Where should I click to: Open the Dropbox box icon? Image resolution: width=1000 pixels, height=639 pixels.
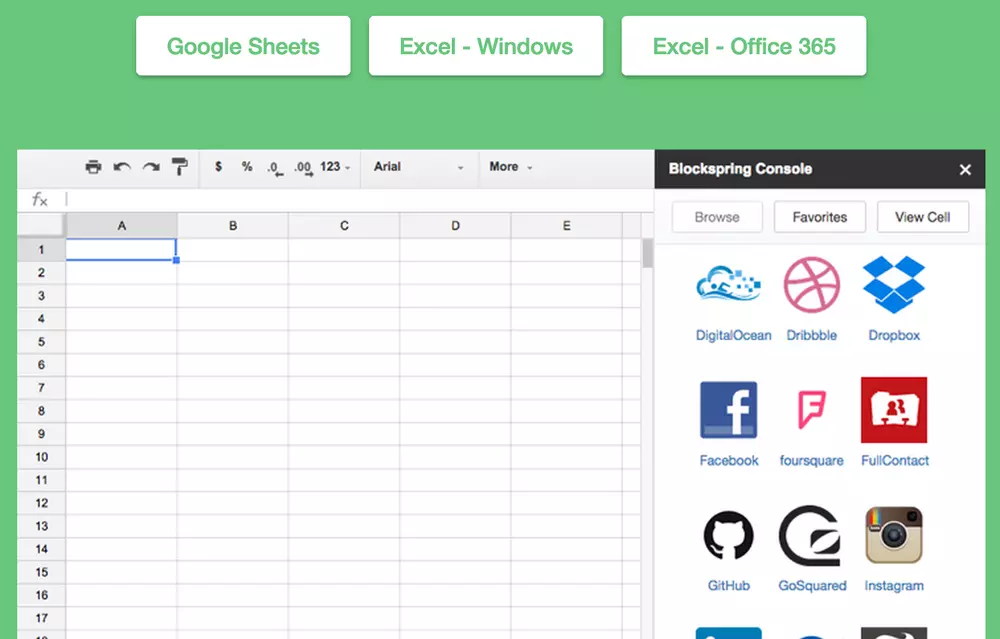click(x=893, y=284)
